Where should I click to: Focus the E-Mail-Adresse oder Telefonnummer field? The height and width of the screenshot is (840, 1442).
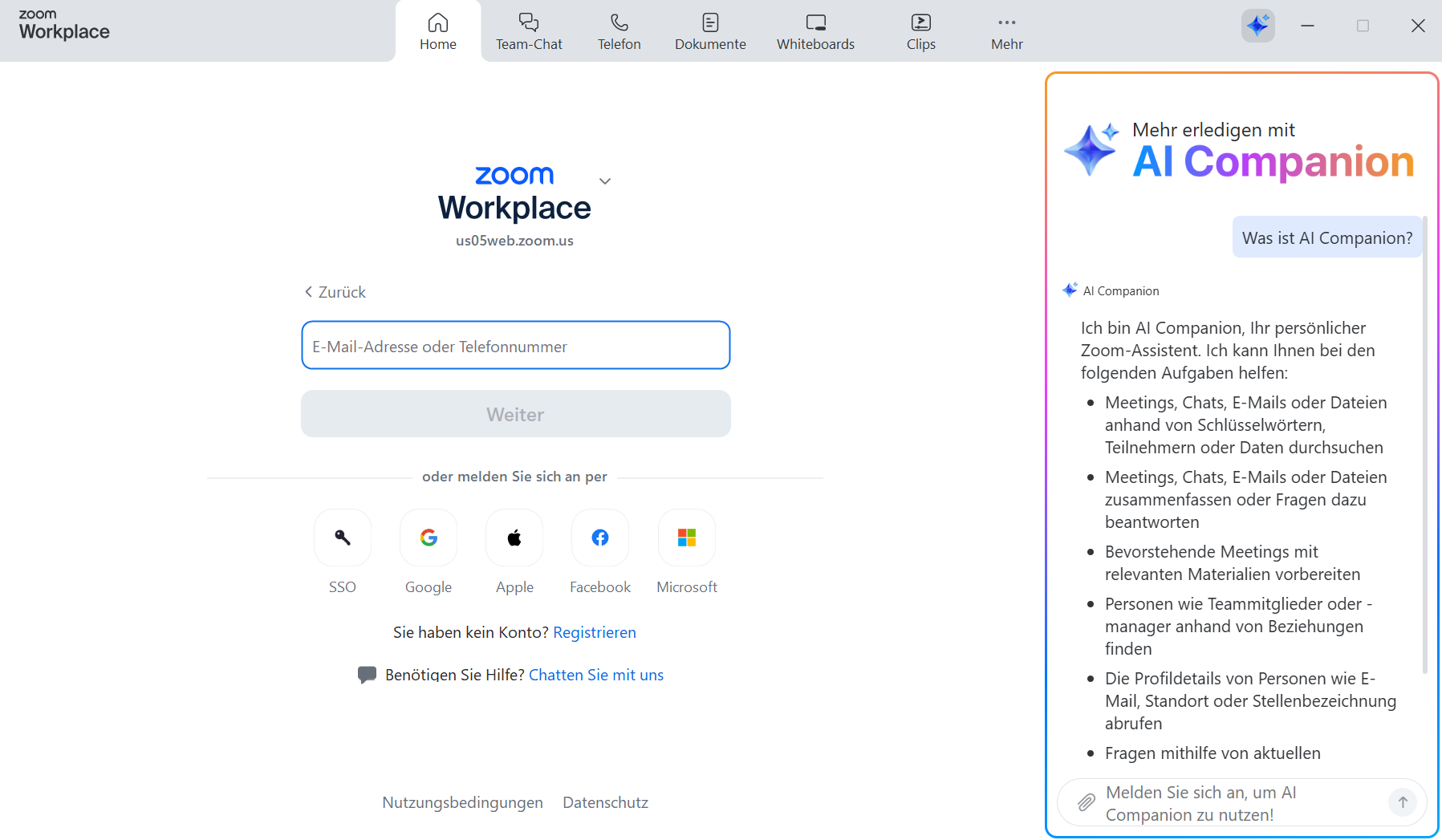[x=516, y=346]
